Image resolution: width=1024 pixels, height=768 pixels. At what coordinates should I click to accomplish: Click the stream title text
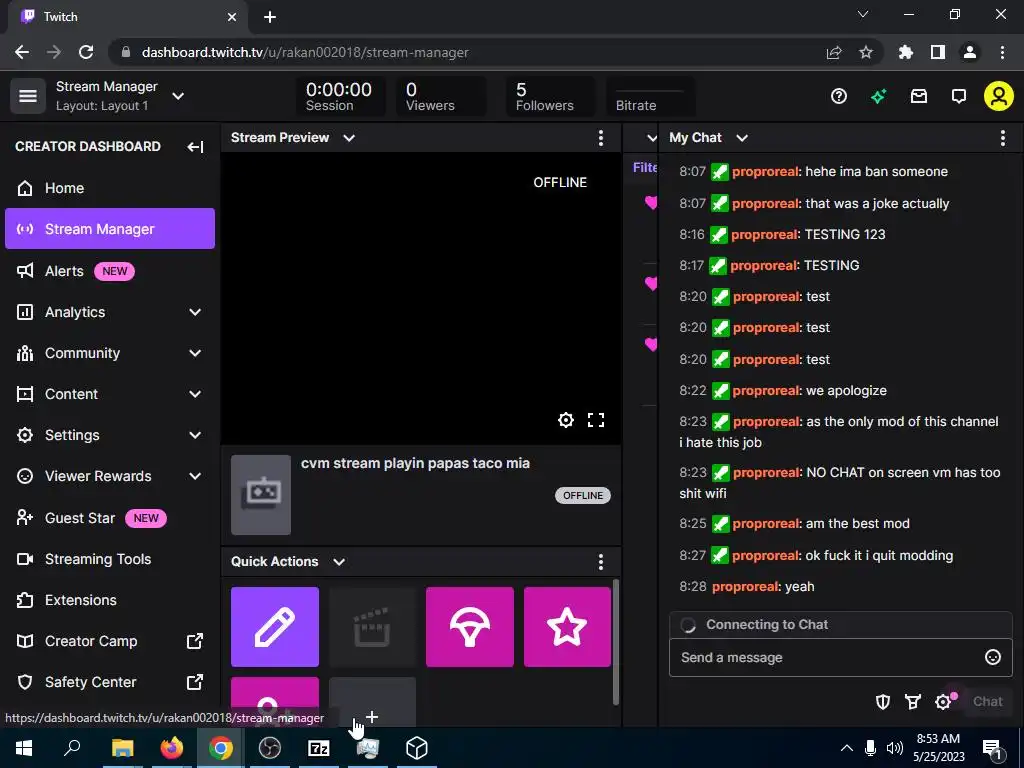pos(415,464)
